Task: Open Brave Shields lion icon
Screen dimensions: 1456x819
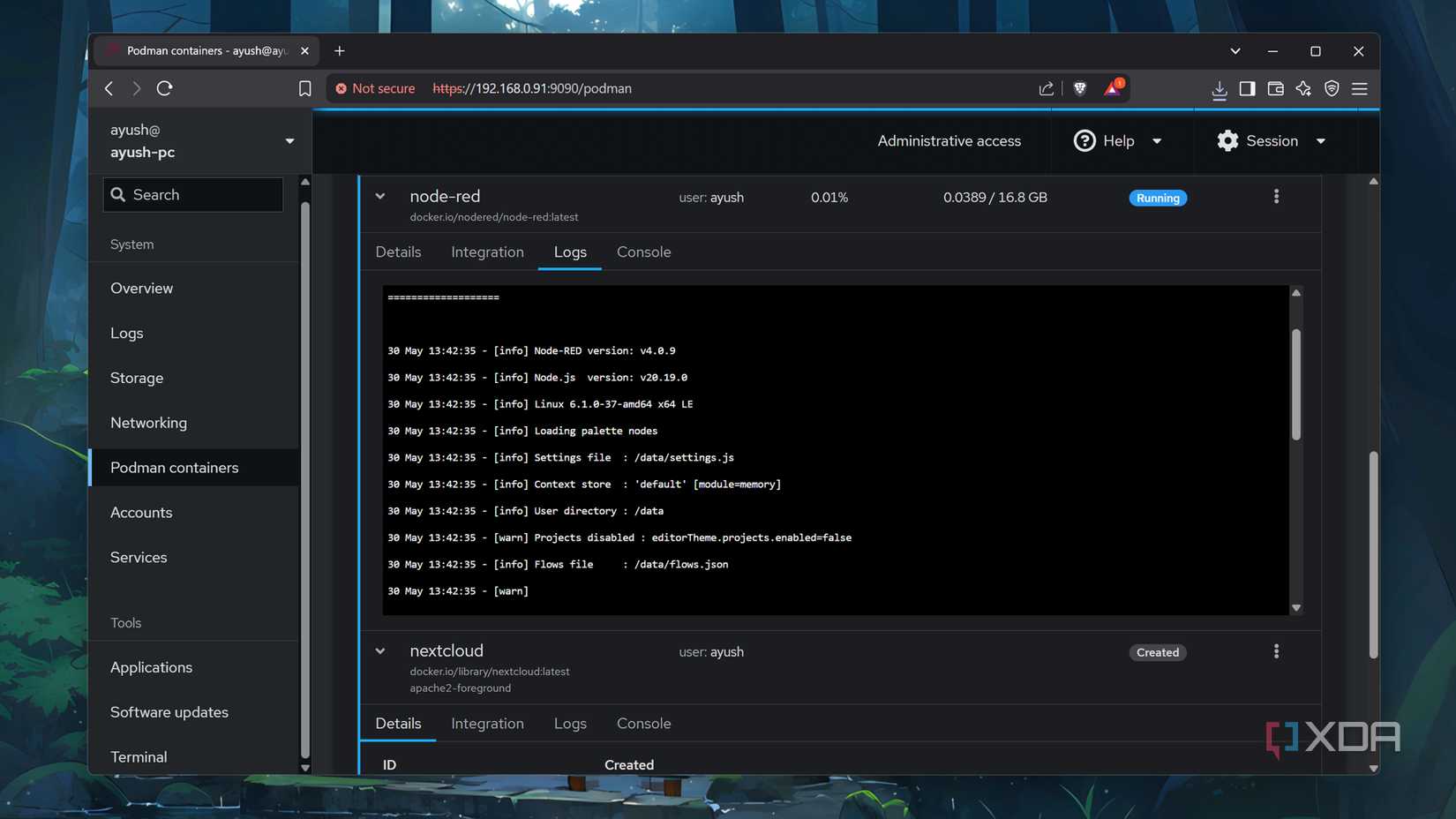Action: pos(1079,88)
